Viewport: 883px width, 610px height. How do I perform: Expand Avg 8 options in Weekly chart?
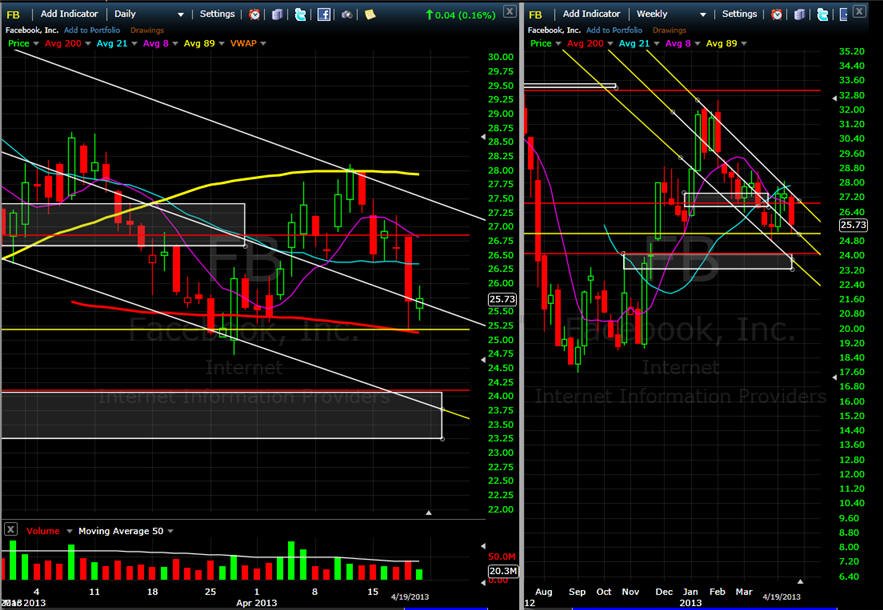point(697,43)
